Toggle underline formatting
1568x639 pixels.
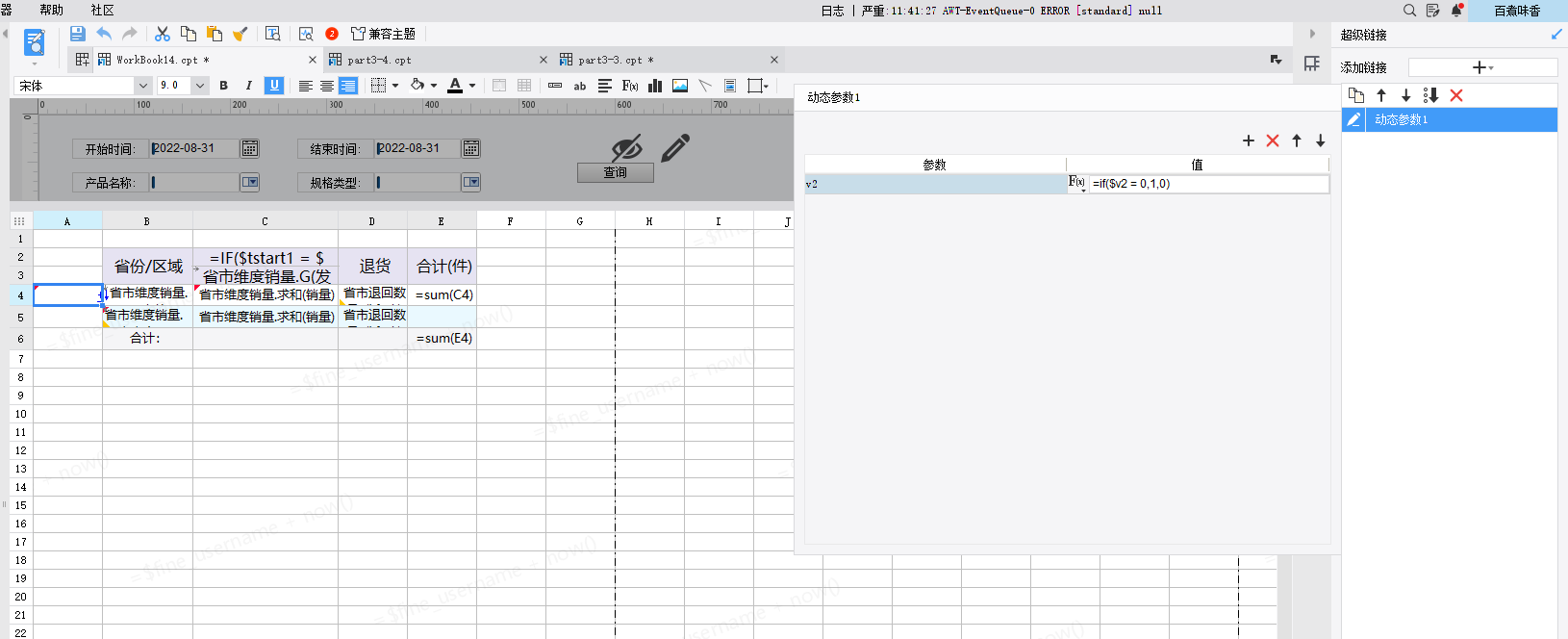click(x=274, y=86)
